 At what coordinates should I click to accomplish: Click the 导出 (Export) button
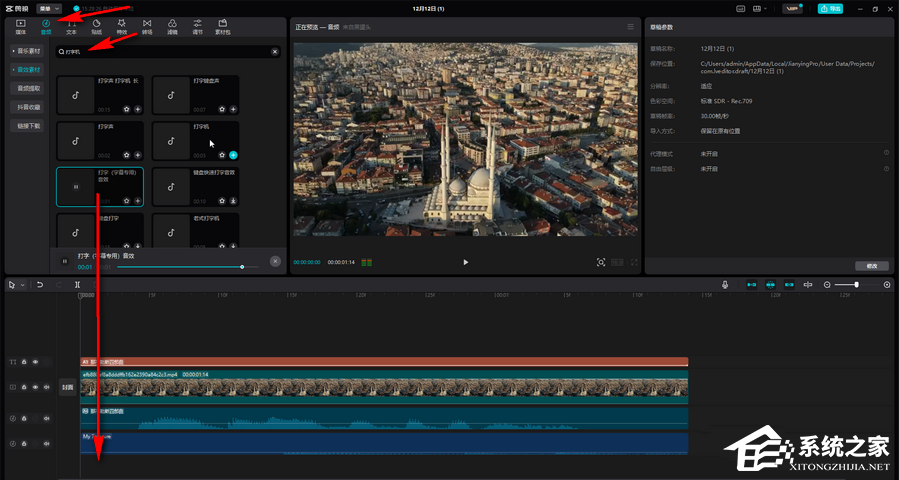830,8
